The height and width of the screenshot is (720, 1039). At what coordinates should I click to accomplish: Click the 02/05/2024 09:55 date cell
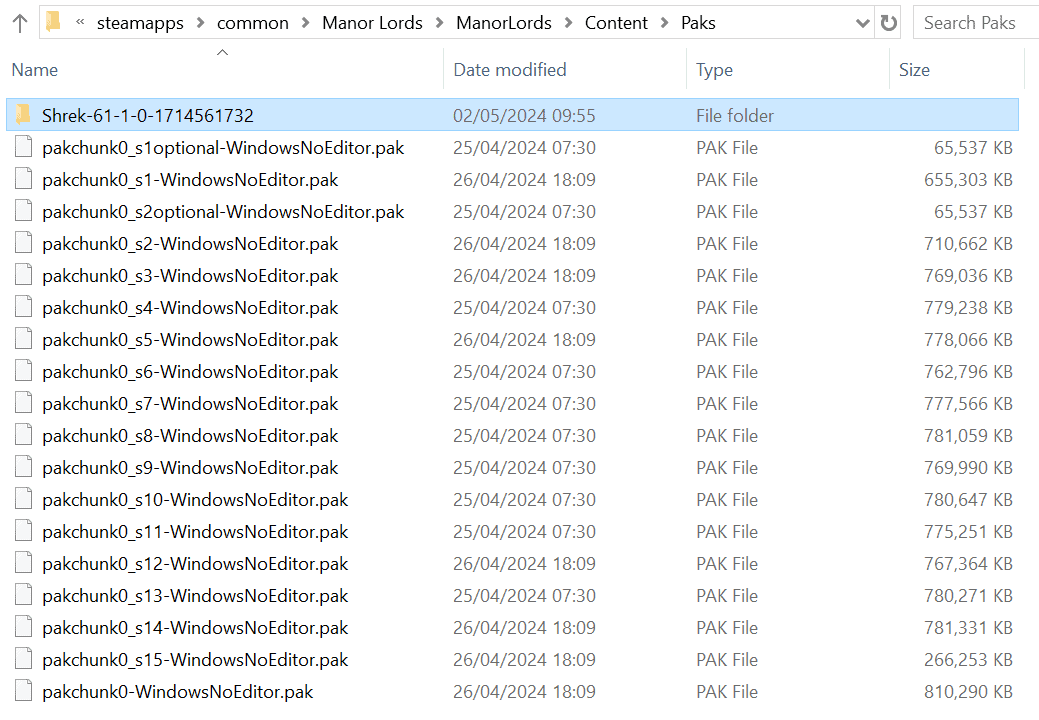tap(524, 116)
